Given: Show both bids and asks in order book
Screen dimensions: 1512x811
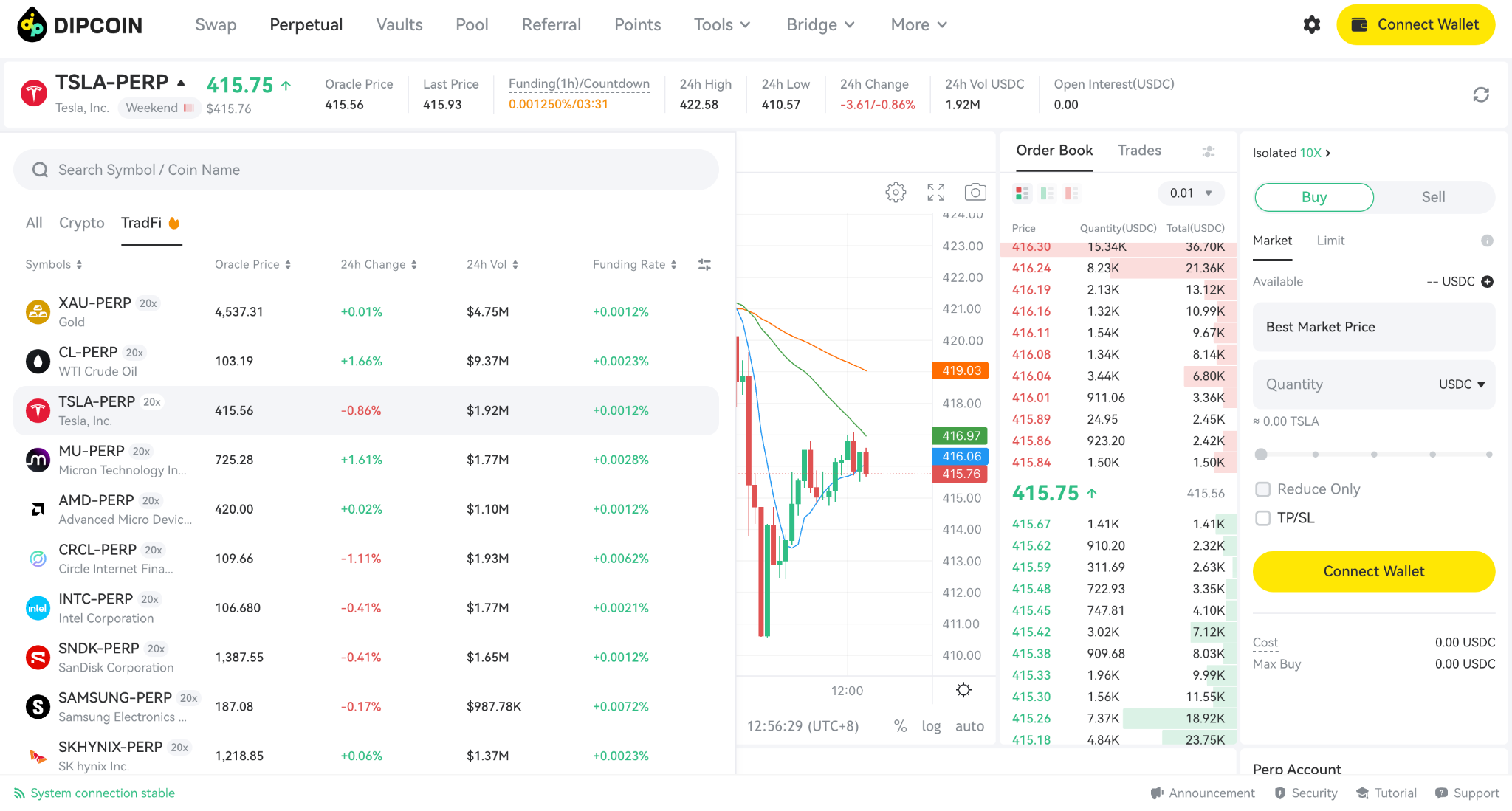Looking at the screenshot, I should click(1023, 193).
